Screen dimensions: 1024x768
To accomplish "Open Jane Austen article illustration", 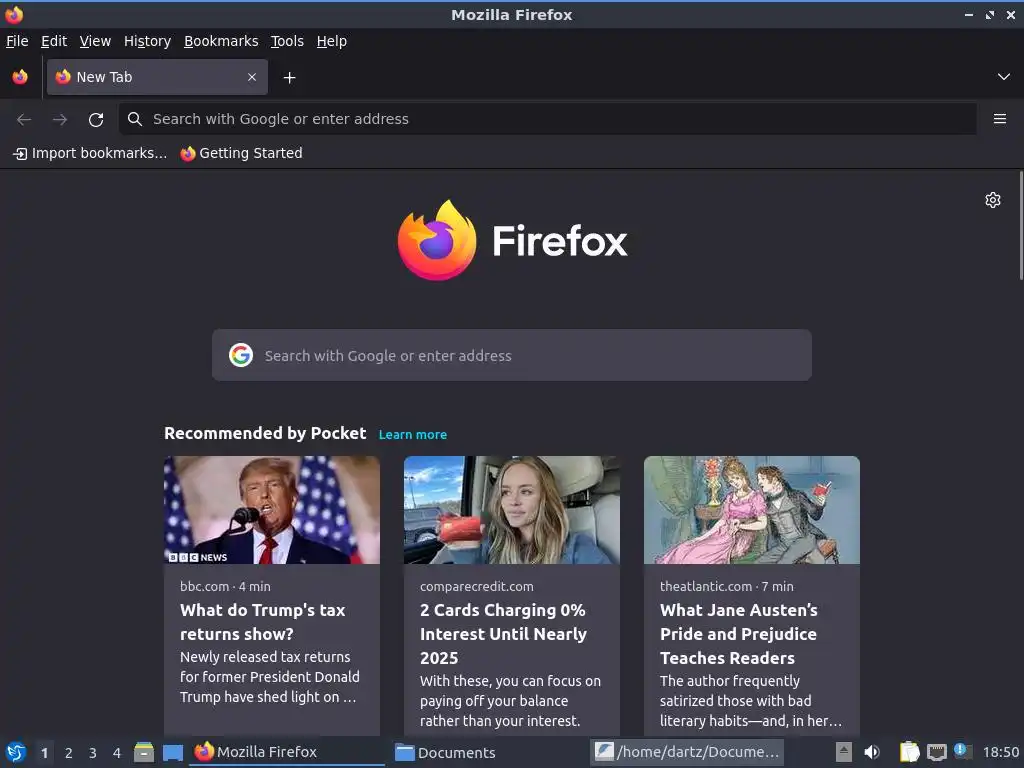I will tap(752, 510).
